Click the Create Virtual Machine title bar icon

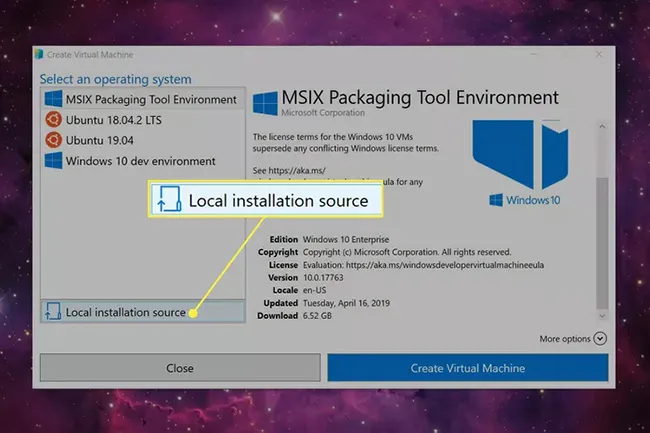tap(39, 54)
